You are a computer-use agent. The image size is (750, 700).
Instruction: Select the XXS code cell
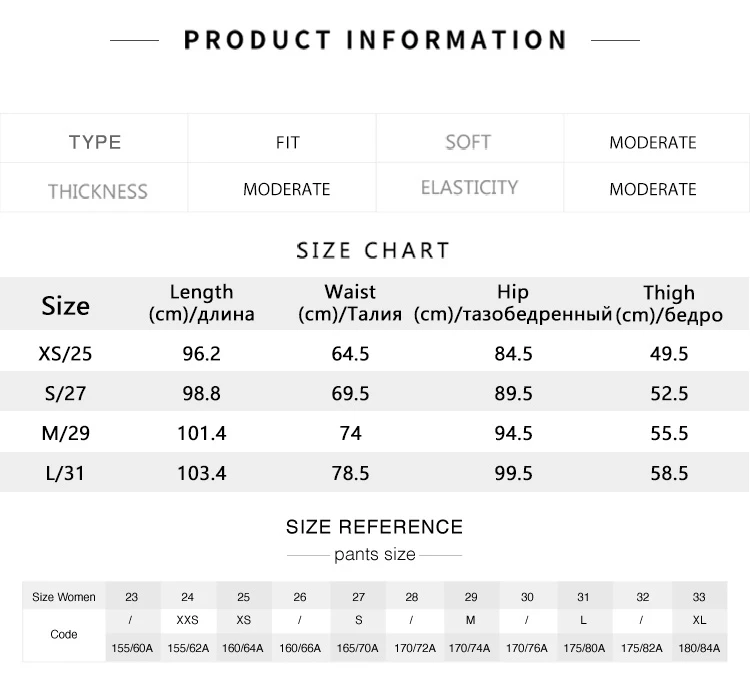pyautogui.click(x=187, y=620)
